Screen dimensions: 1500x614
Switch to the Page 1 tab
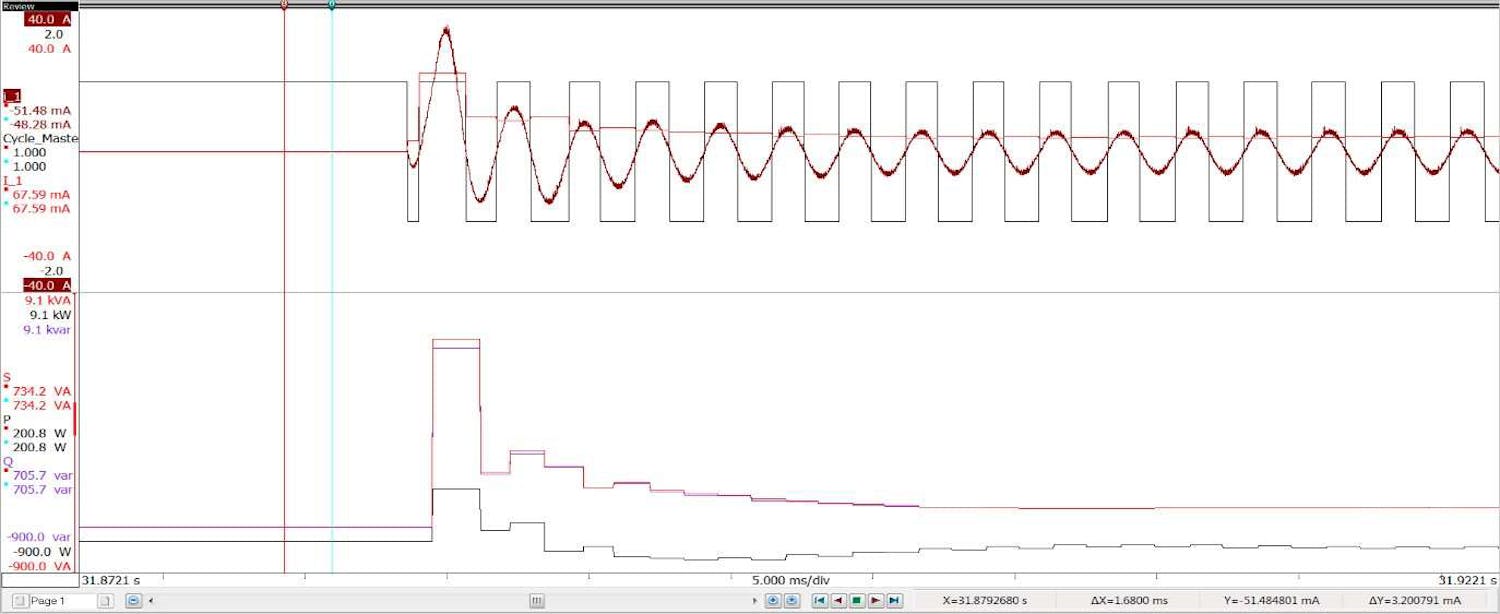(48, 601)
